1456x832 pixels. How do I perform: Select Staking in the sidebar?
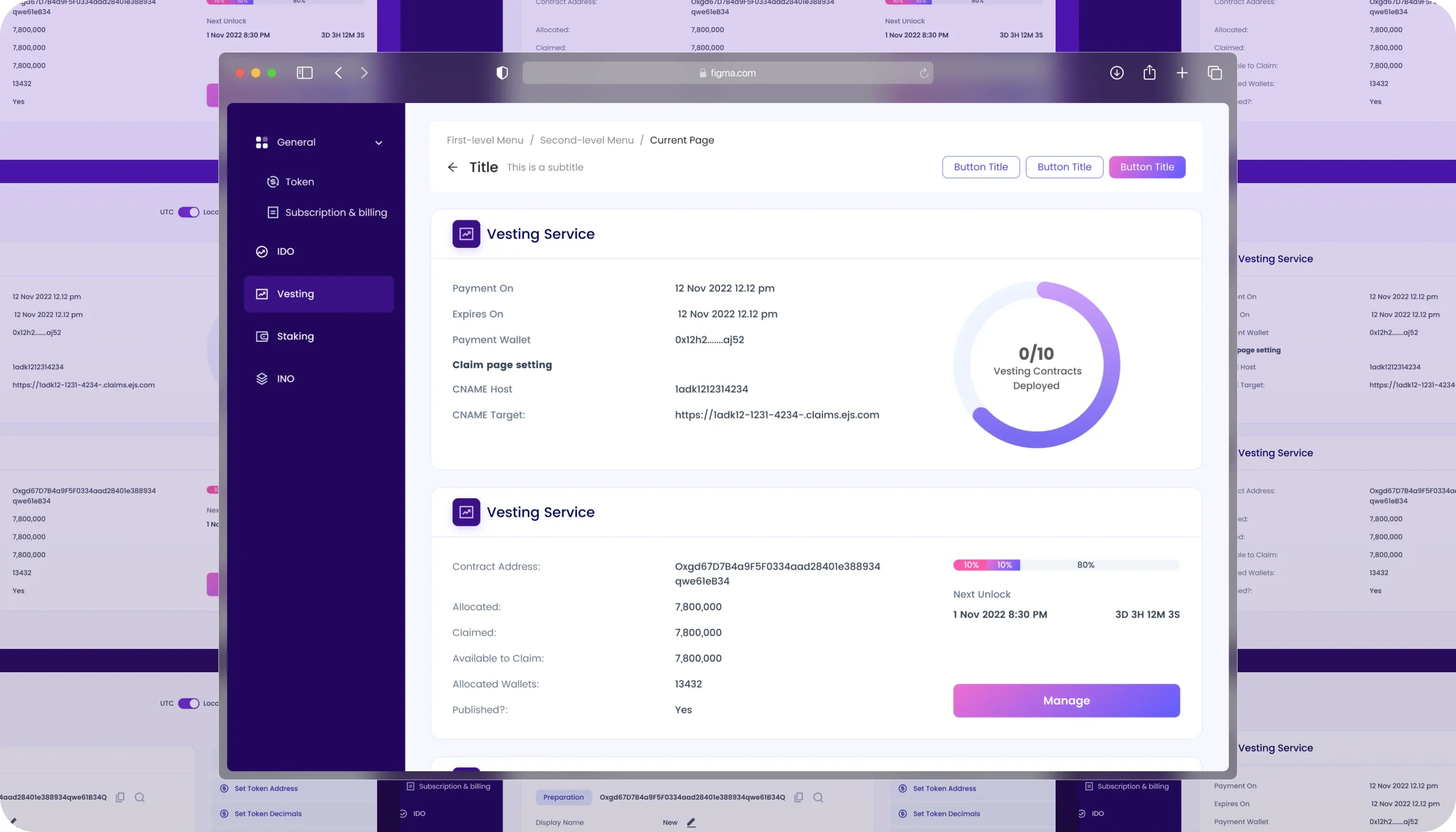point(295,336)
